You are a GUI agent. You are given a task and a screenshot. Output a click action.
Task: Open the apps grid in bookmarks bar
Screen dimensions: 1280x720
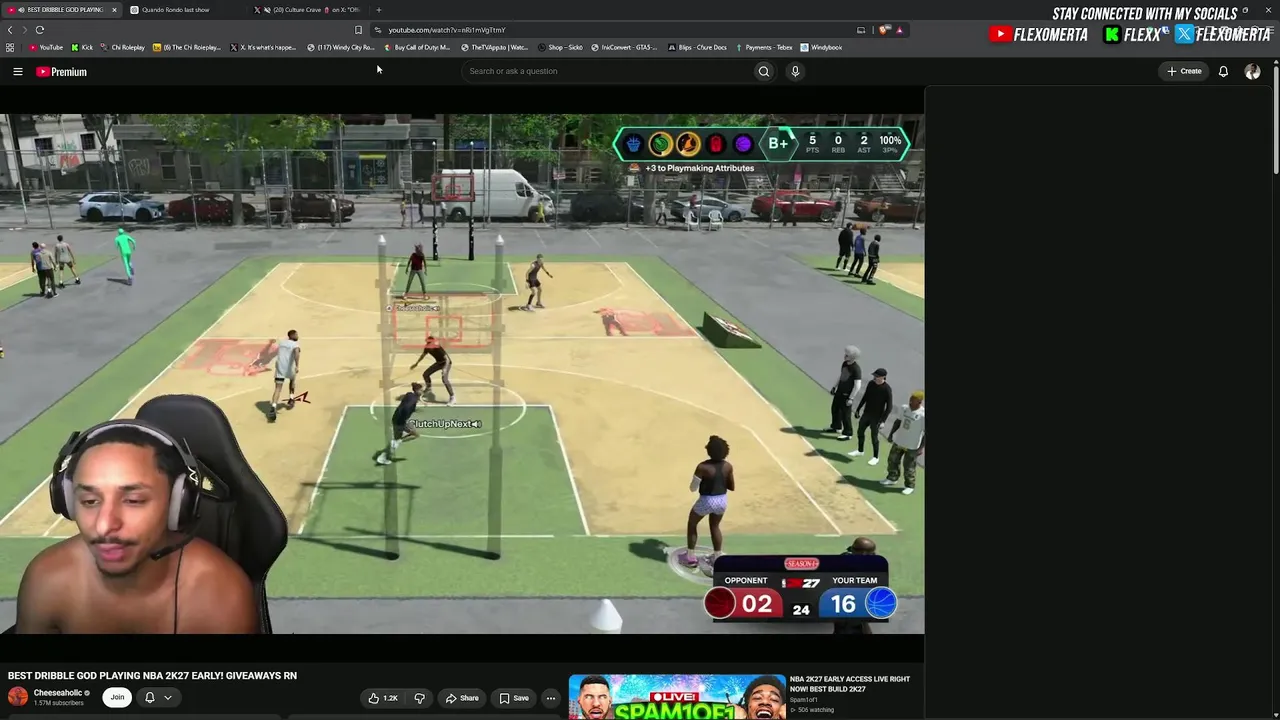[x=10, y=47]
